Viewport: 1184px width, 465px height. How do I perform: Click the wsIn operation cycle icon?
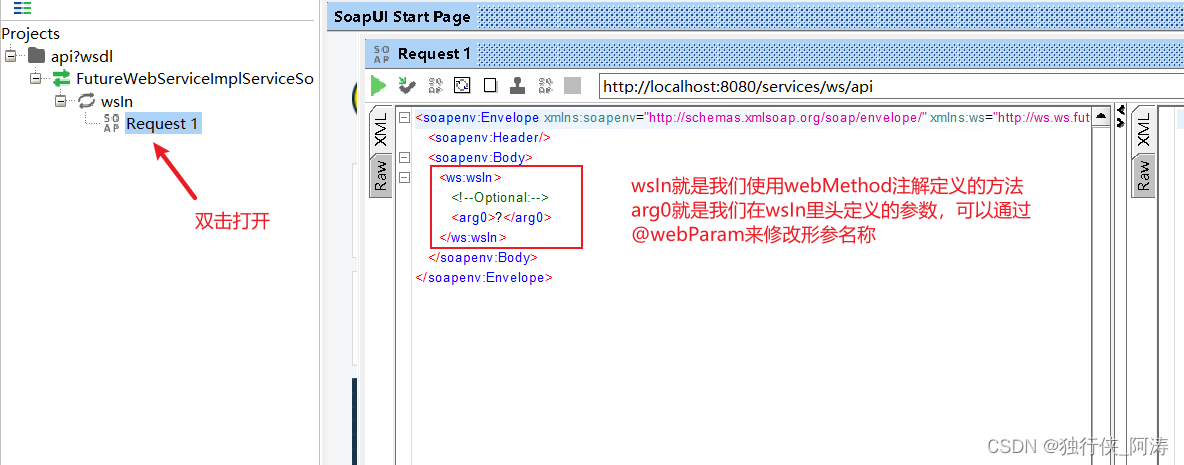tap(87, 101)
